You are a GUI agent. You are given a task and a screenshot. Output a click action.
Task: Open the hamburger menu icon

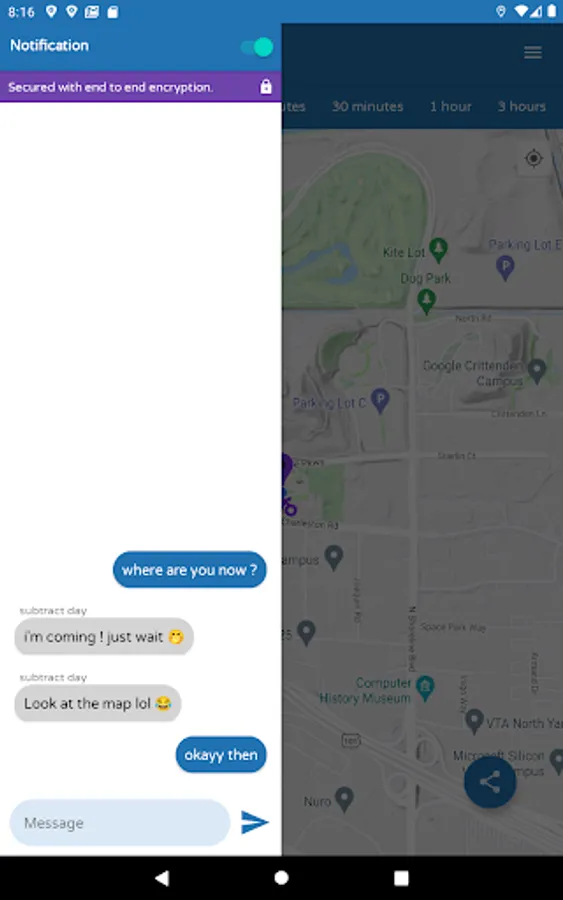[533, 53]
